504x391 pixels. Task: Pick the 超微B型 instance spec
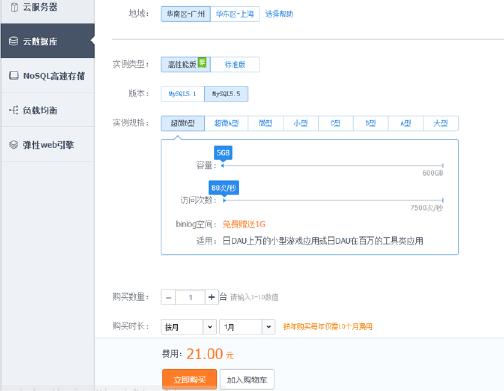coord(183,123)
